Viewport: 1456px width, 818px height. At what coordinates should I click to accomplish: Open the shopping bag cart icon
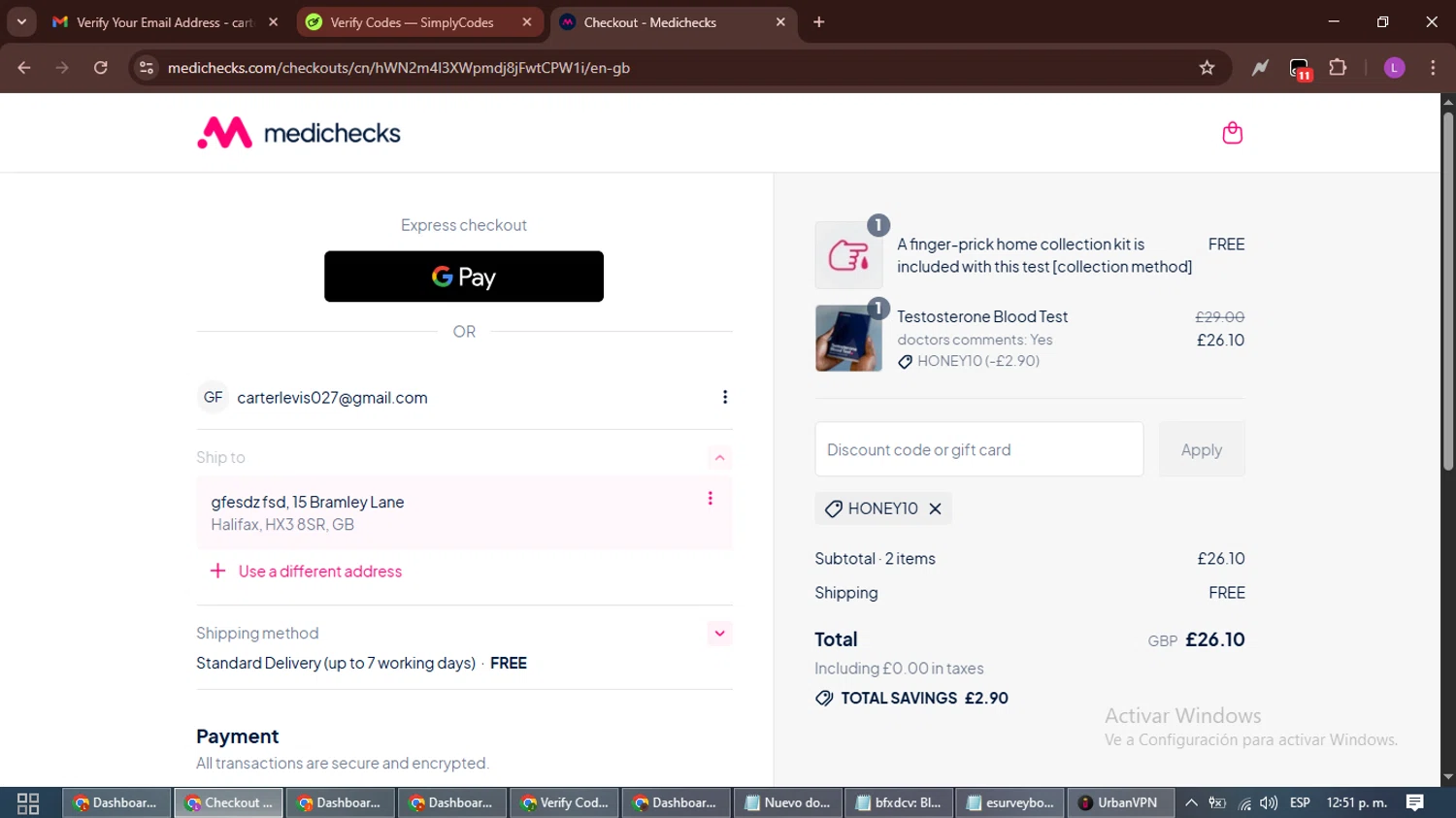1232,133
